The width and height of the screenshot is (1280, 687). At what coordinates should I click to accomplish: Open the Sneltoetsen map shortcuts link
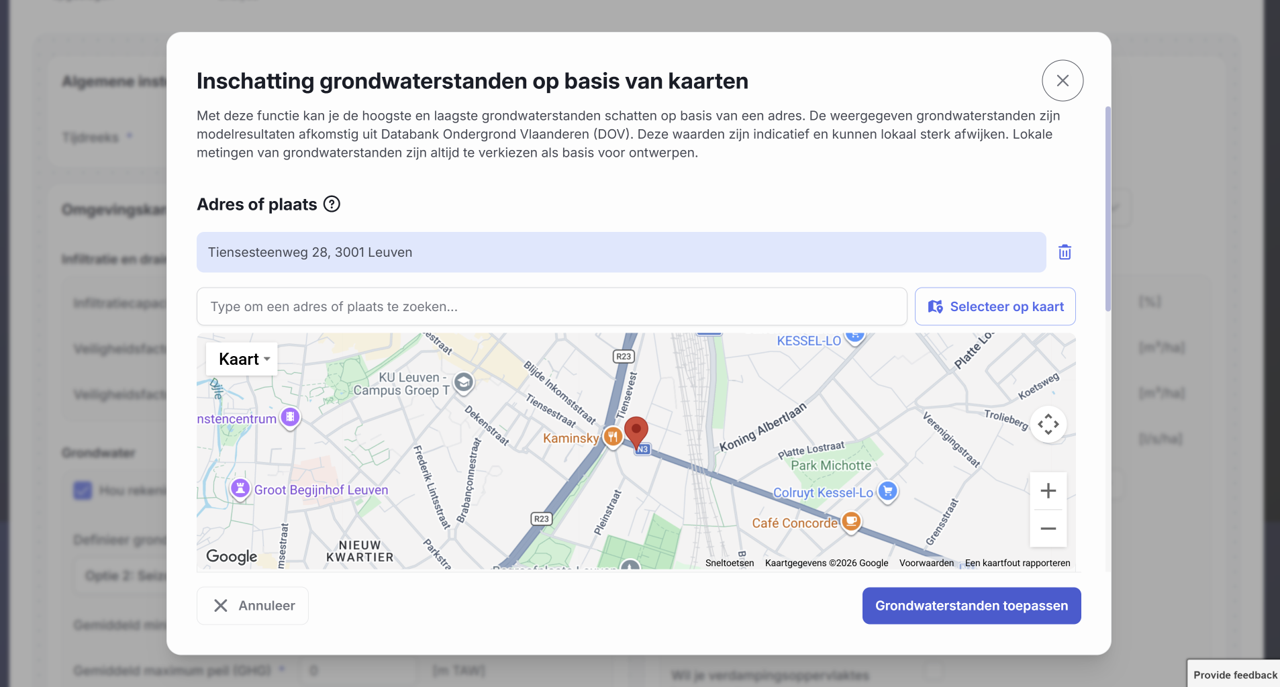(x=729, y=563)
